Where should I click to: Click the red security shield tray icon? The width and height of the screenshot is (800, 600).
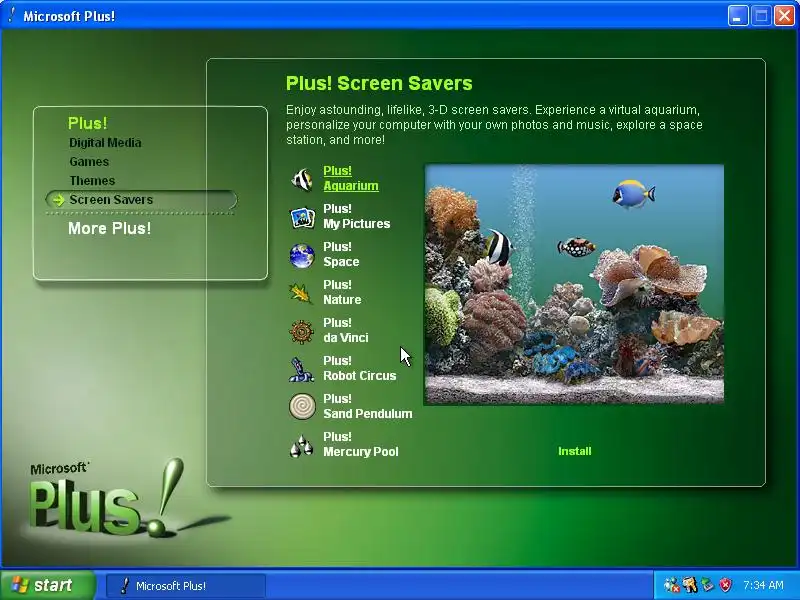click(x=726, y=585)
